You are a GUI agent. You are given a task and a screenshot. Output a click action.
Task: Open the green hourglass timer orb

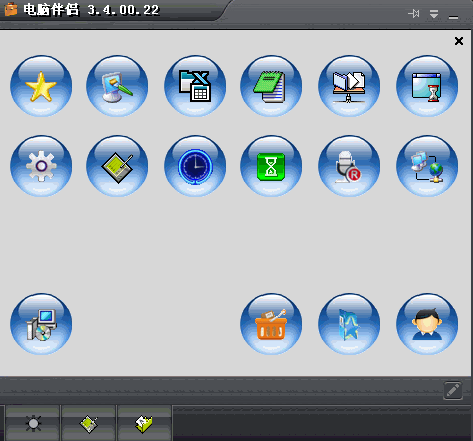tap(271, 166)
